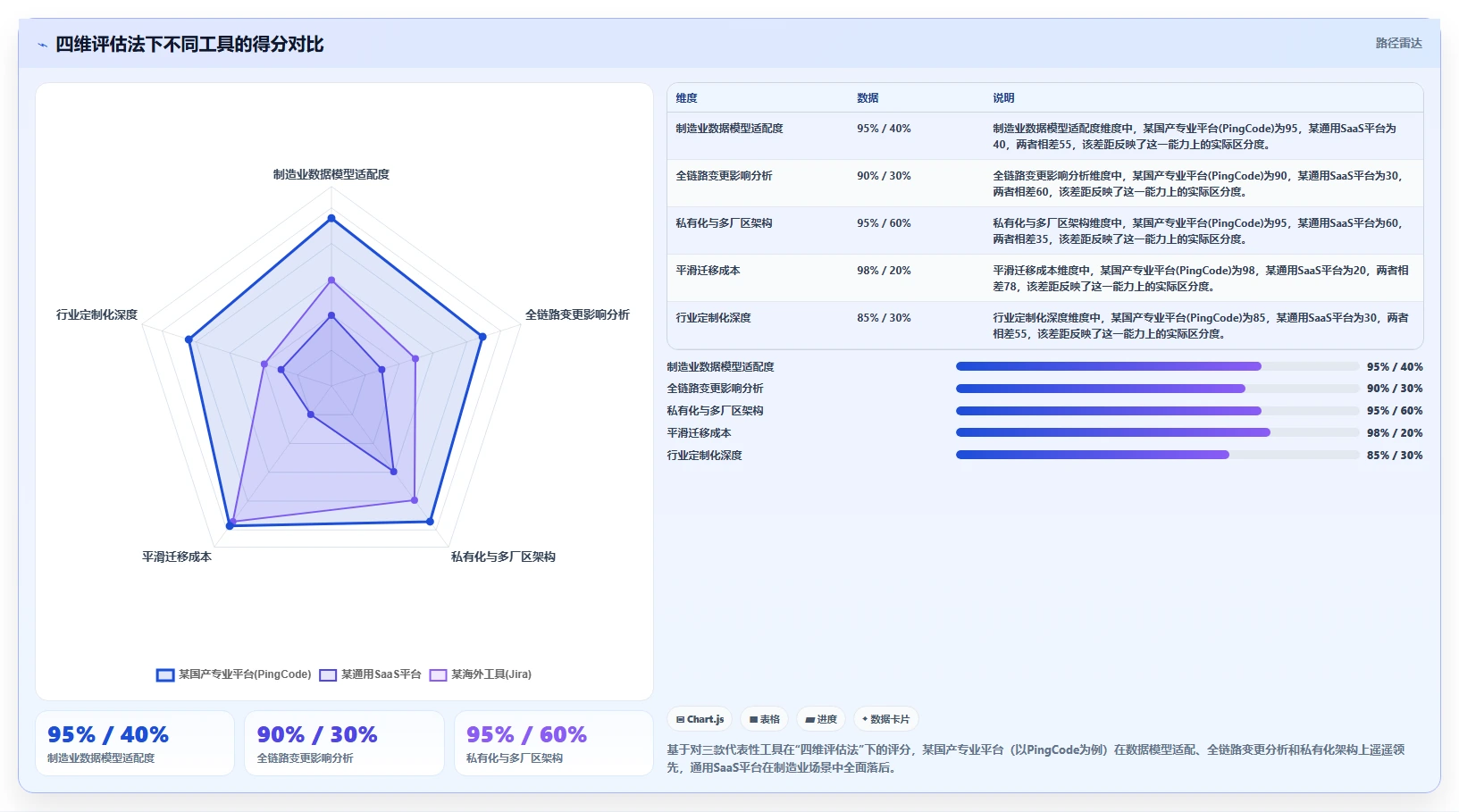
Task: Click the table description mentioning 两者相差78
Action: pyautogui.click(x=1201, y=279)
